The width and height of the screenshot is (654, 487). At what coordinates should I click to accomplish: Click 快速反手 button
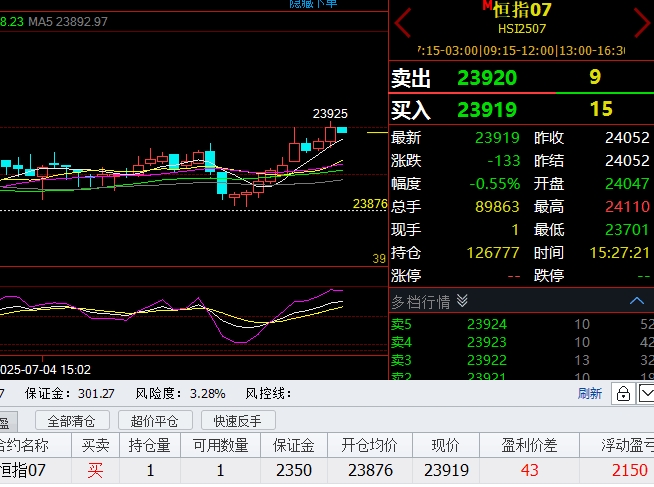[238, 421]
